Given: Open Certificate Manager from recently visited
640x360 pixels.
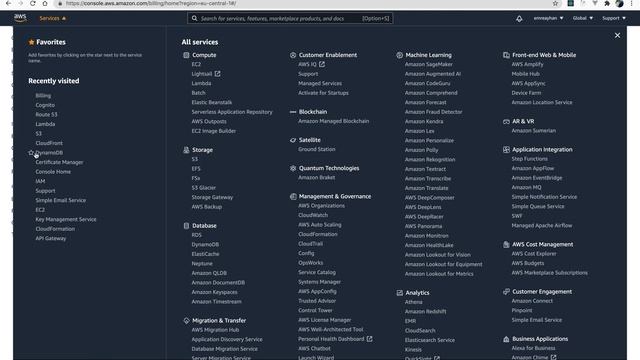Looking at the screenshot, I should [x=59, y=162].
